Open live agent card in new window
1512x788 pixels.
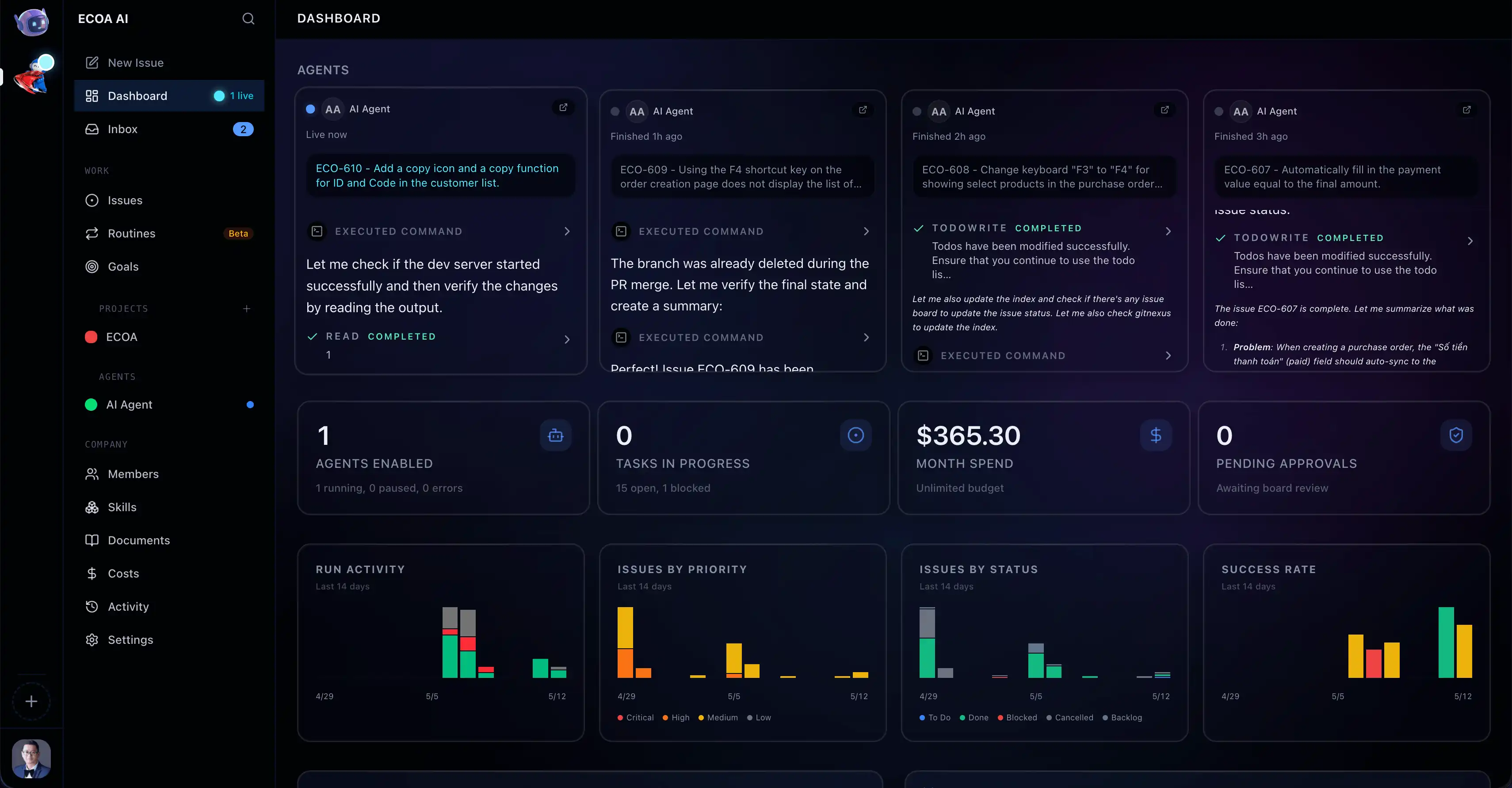click(563, 107)
